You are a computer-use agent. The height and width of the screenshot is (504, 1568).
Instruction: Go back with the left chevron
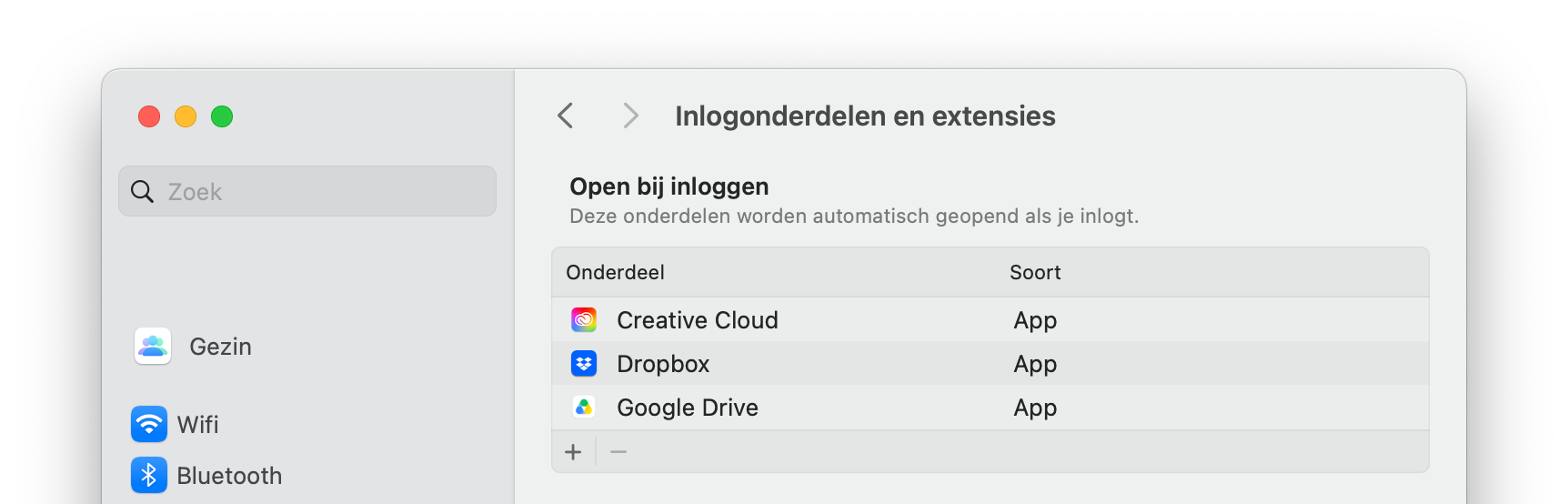566,116
